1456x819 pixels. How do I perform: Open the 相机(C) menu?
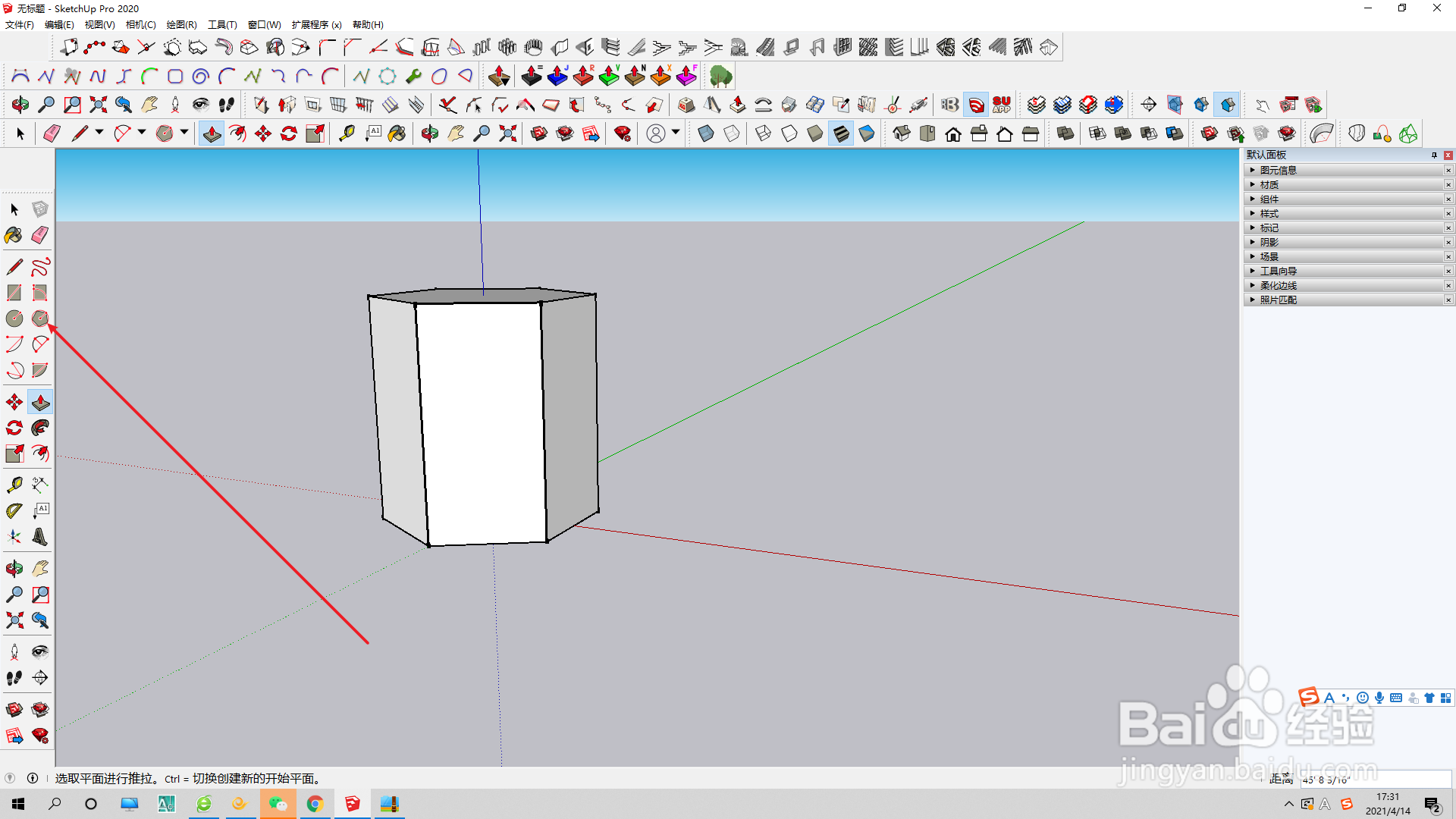140,24
